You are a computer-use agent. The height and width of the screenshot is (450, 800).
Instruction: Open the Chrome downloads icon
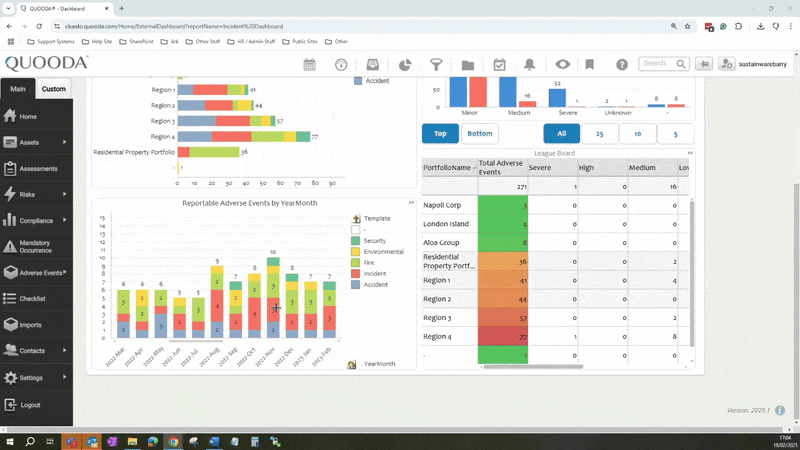tap(760, 26)
